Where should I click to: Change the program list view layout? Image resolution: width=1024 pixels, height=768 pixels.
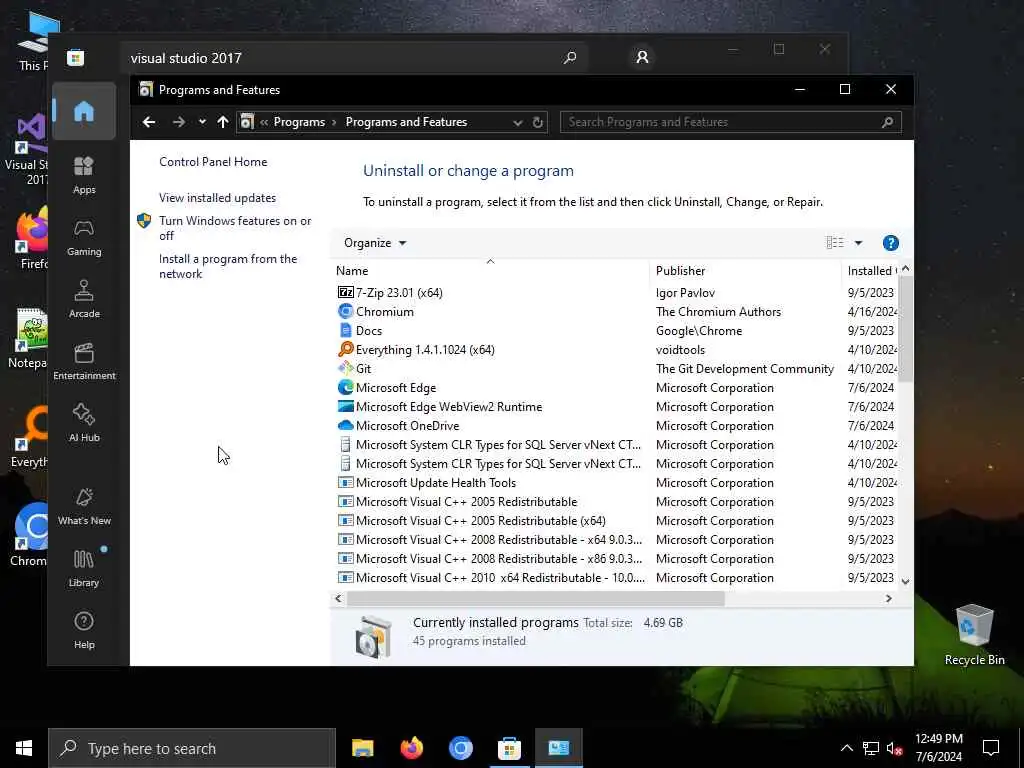pyautogui.click(x=835, y=243)
